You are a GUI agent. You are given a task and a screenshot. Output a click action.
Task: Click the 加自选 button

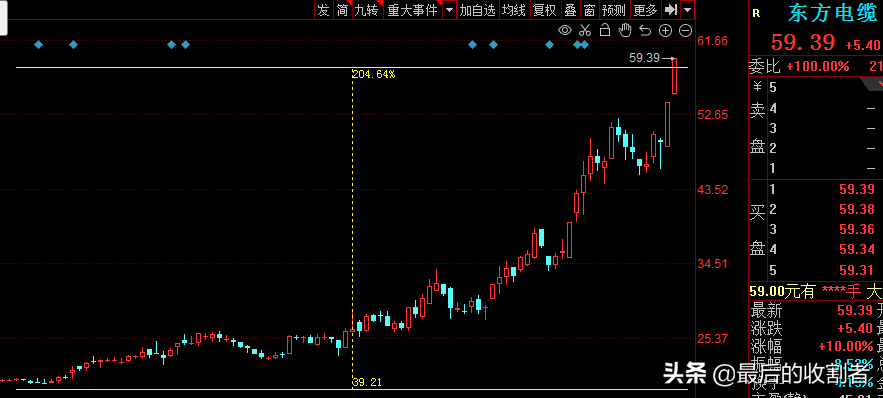tap(477, 10)
